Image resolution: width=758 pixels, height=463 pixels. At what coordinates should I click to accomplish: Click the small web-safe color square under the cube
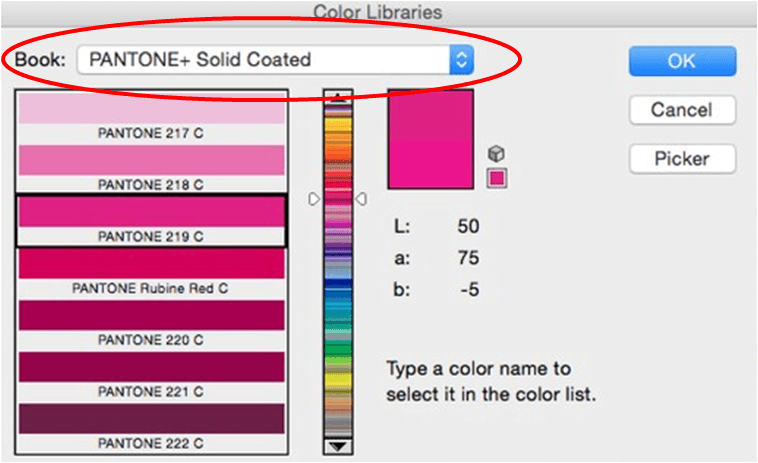coord(496,178)
